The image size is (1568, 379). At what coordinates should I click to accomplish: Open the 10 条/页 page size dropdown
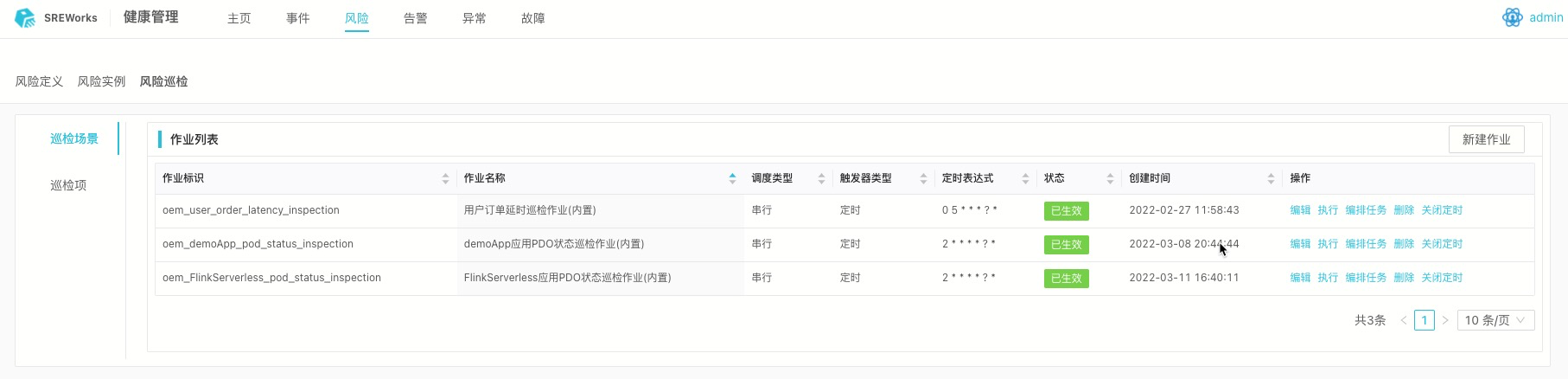pos(1495,320)
